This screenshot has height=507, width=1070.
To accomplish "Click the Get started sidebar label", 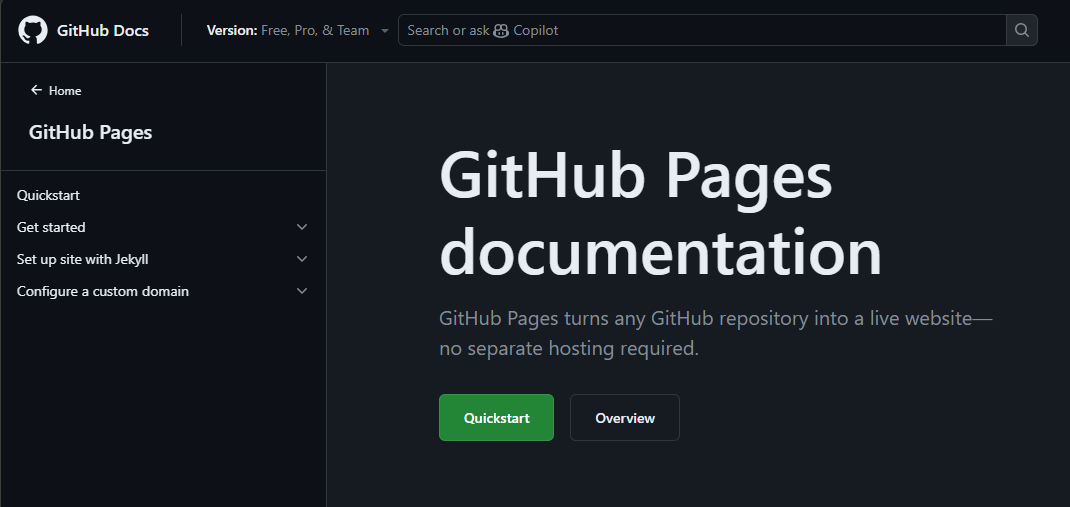I will coord(51,227).
